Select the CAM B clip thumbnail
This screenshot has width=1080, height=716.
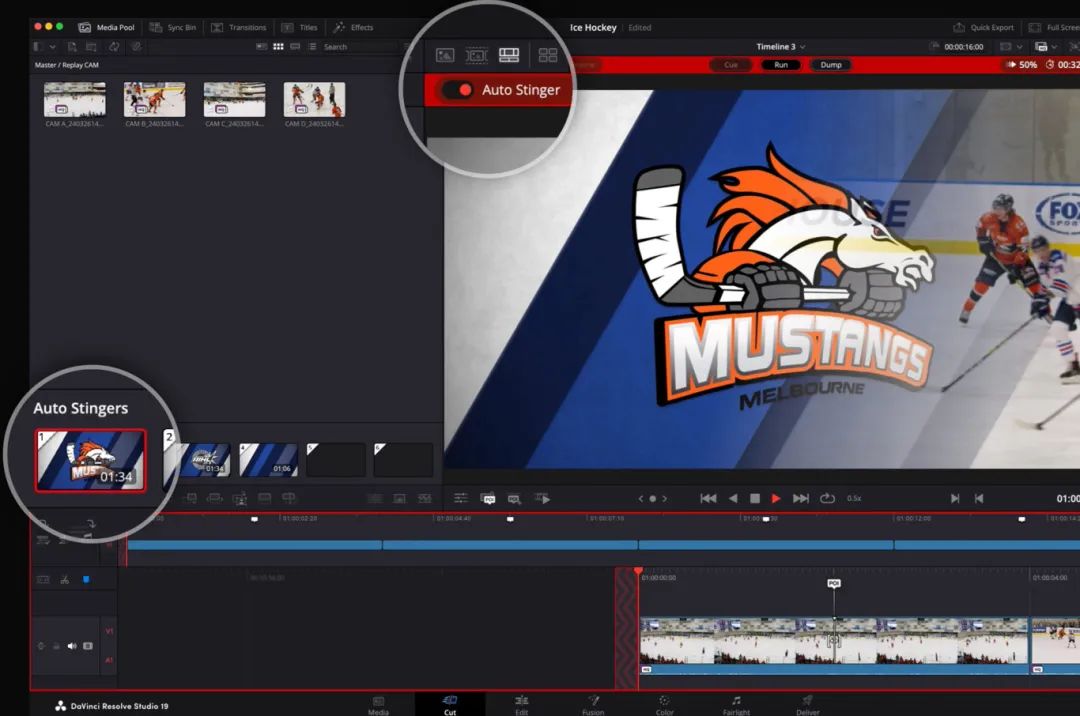[154, 100]
